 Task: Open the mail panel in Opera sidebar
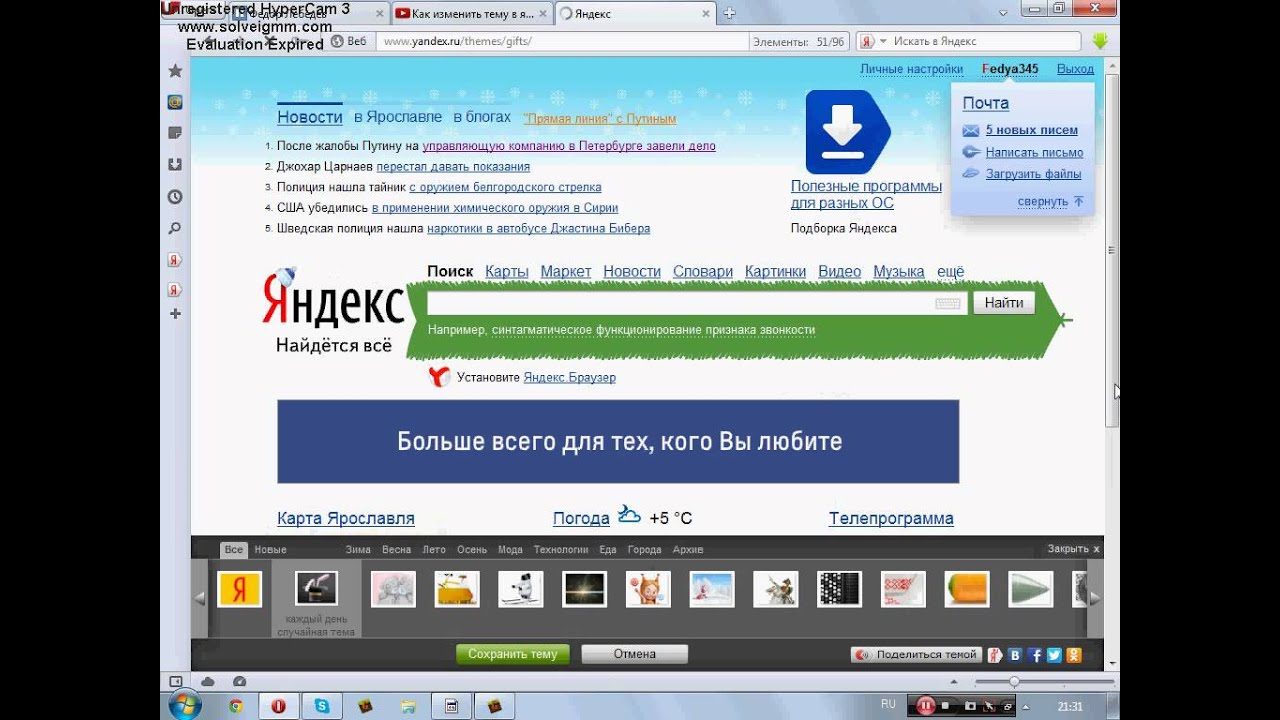pos(175,102)
